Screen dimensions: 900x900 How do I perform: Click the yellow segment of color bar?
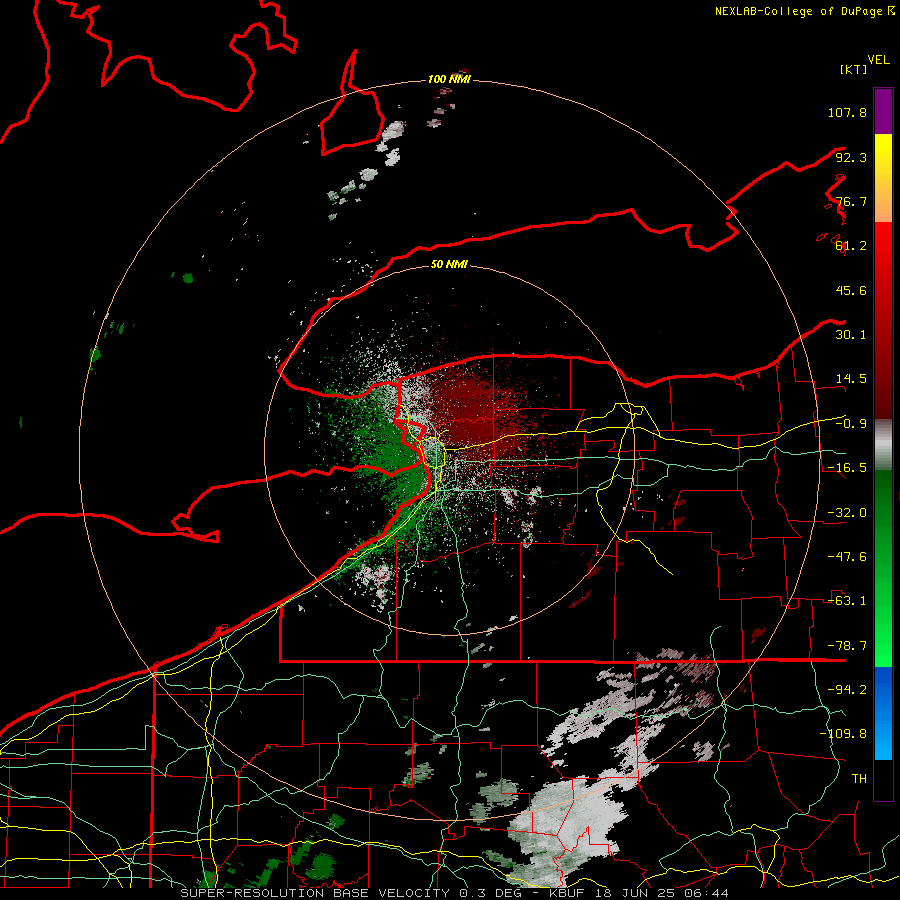pyautogui.click(x=883, y=156)
